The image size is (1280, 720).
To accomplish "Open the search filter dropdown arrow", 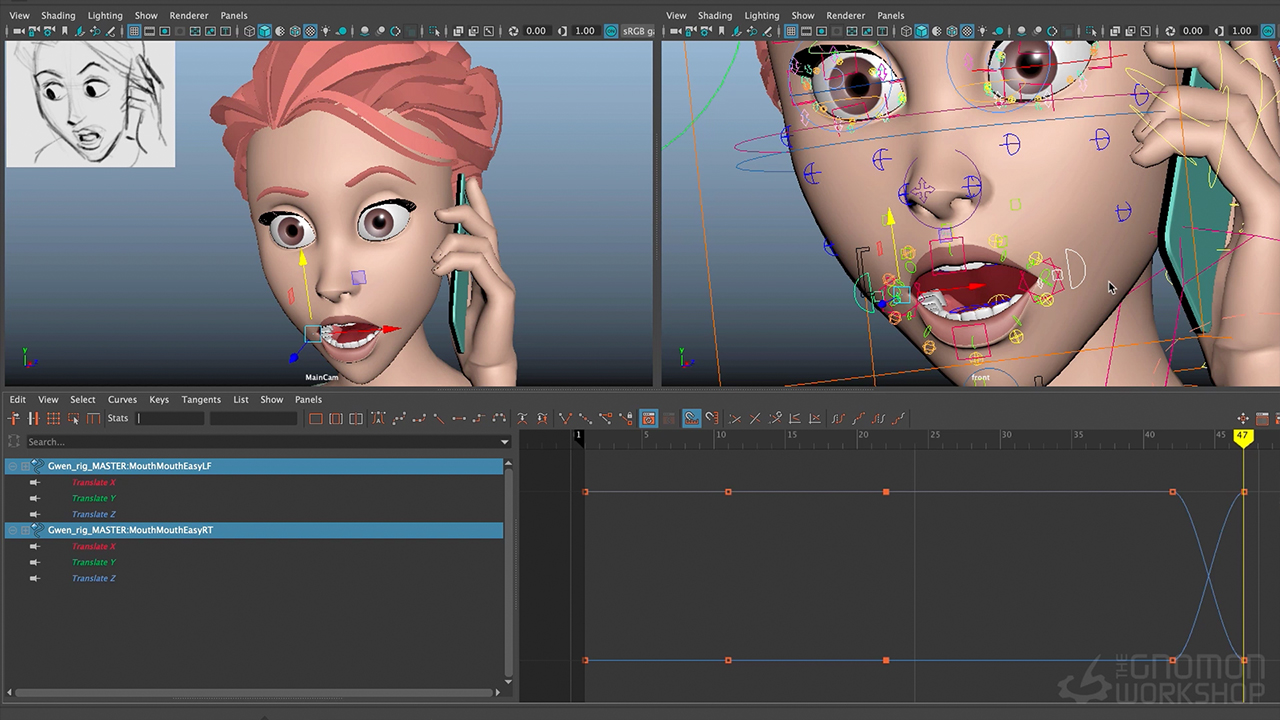I will 504,442.
